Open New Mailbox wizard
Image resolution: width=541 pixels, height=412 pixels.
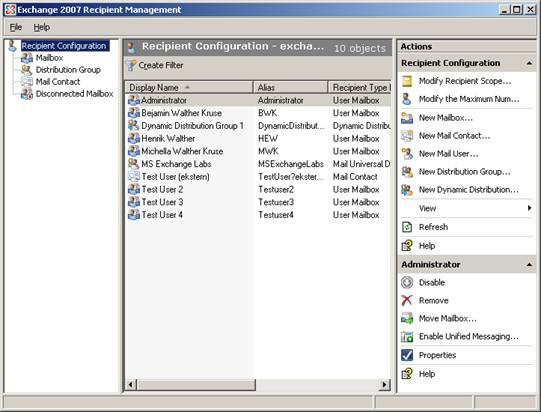tap(445, 118)
